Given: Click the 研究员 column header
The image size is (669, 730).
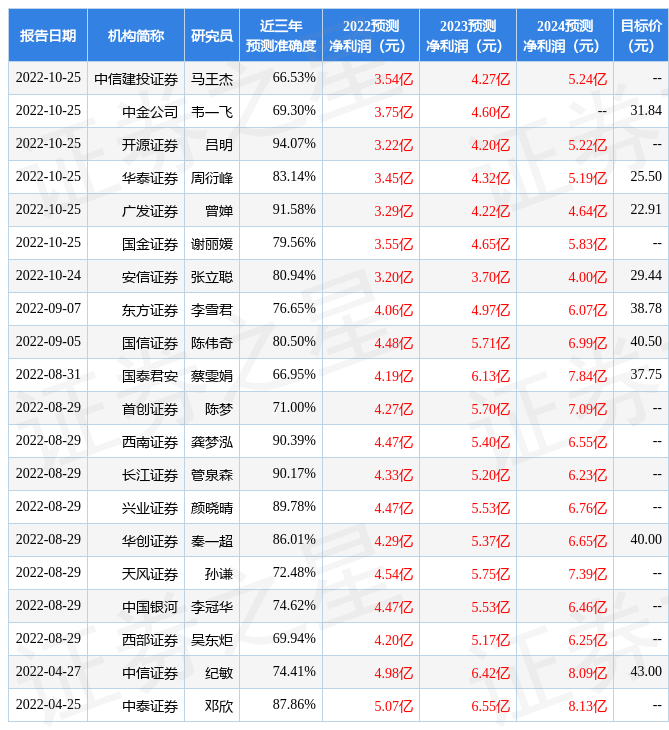Looking at the screenshot, I should tap(212, 35).
